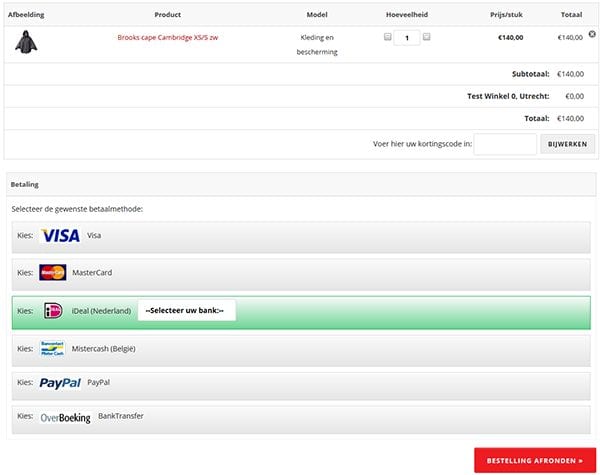Click BESTELLING AFRONDEN to finish order
The image size is (600, 475).
pyautogui.click(x=535, y=460)
